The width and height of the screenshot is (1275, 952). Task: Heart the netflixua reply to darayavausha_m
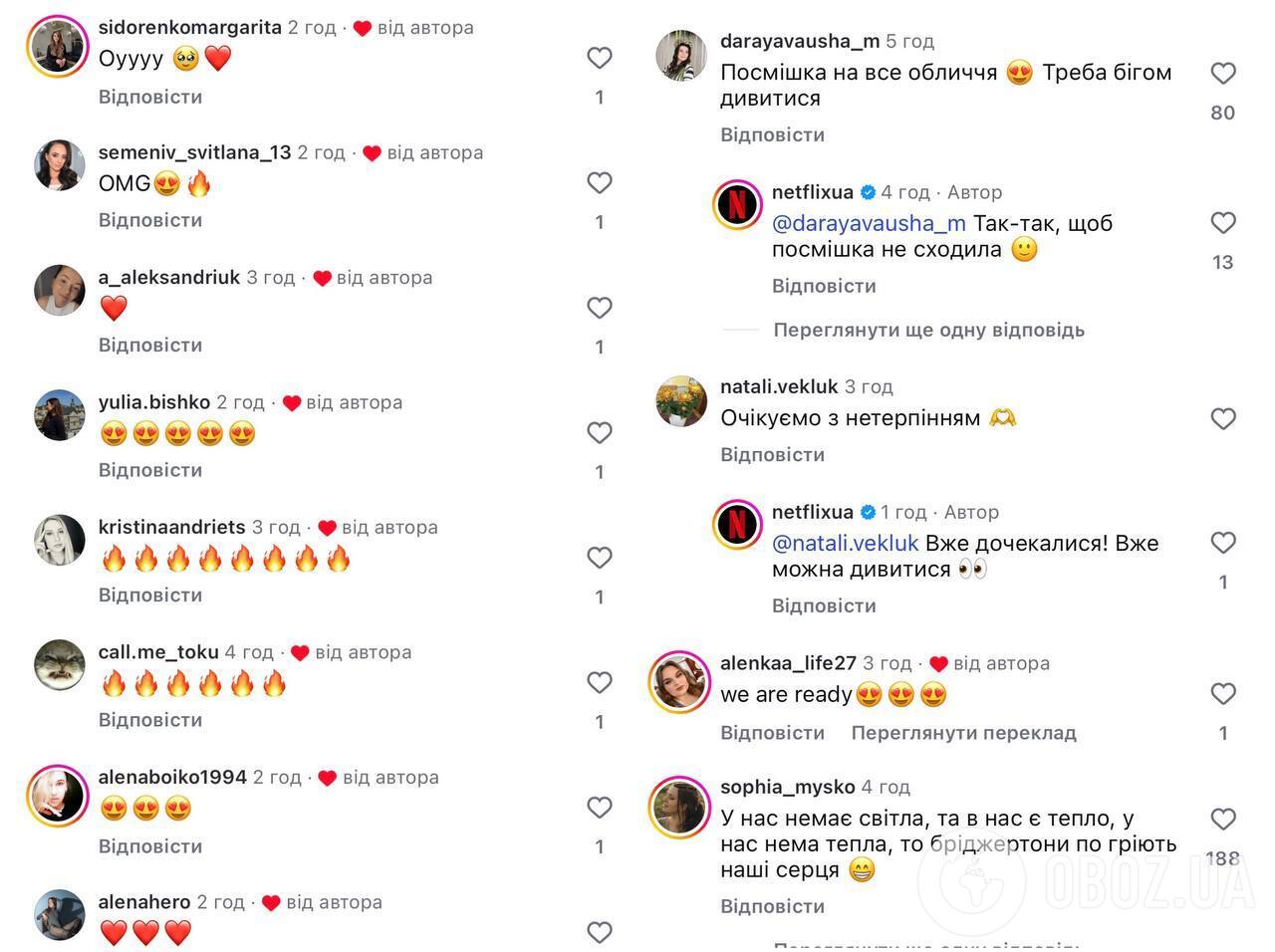tap(1223, 223)
